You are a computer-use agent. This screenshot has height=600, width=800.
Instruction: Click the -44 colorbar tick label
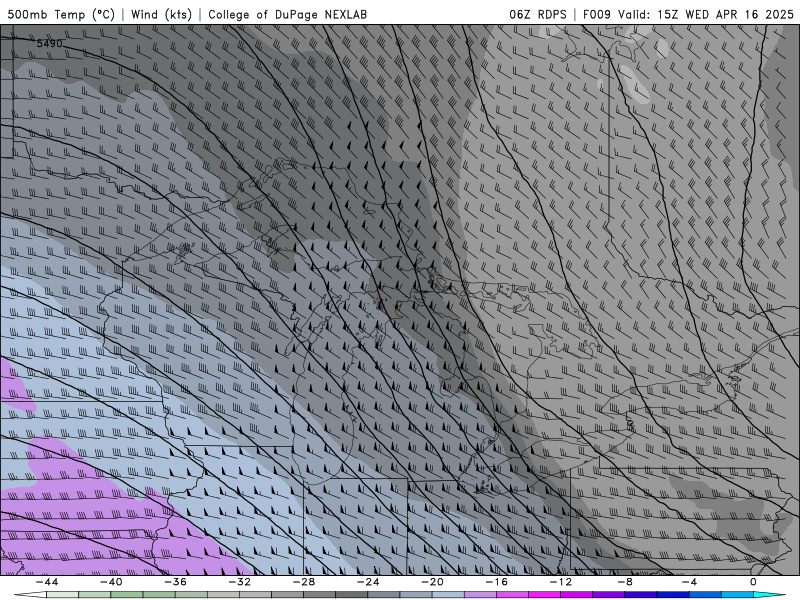point(47,582)
